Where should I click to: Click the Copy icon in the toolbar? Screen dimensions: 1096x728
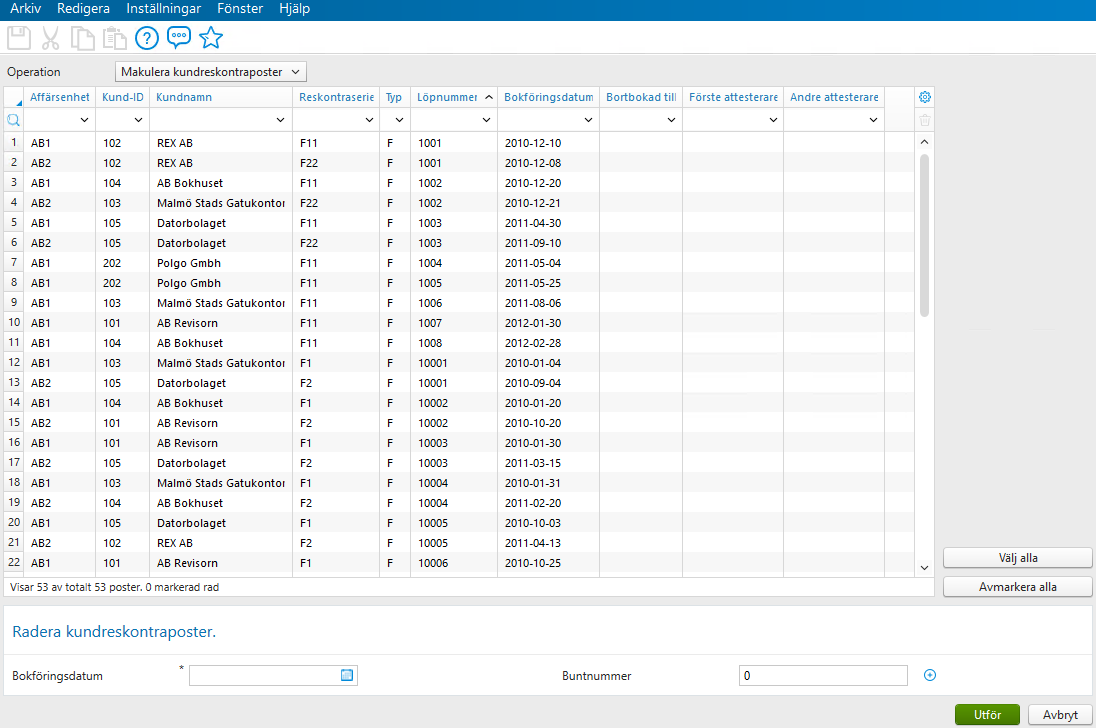83,38
